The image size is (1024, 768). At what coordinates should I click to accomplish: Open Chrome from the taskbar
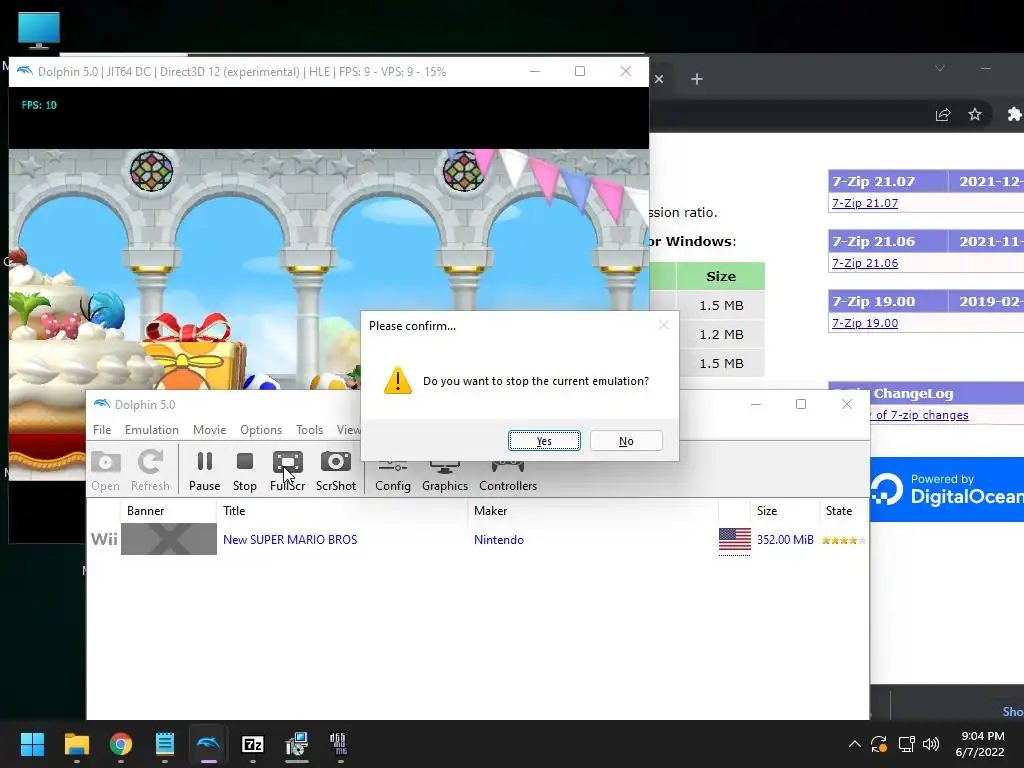tap(121, 744)
